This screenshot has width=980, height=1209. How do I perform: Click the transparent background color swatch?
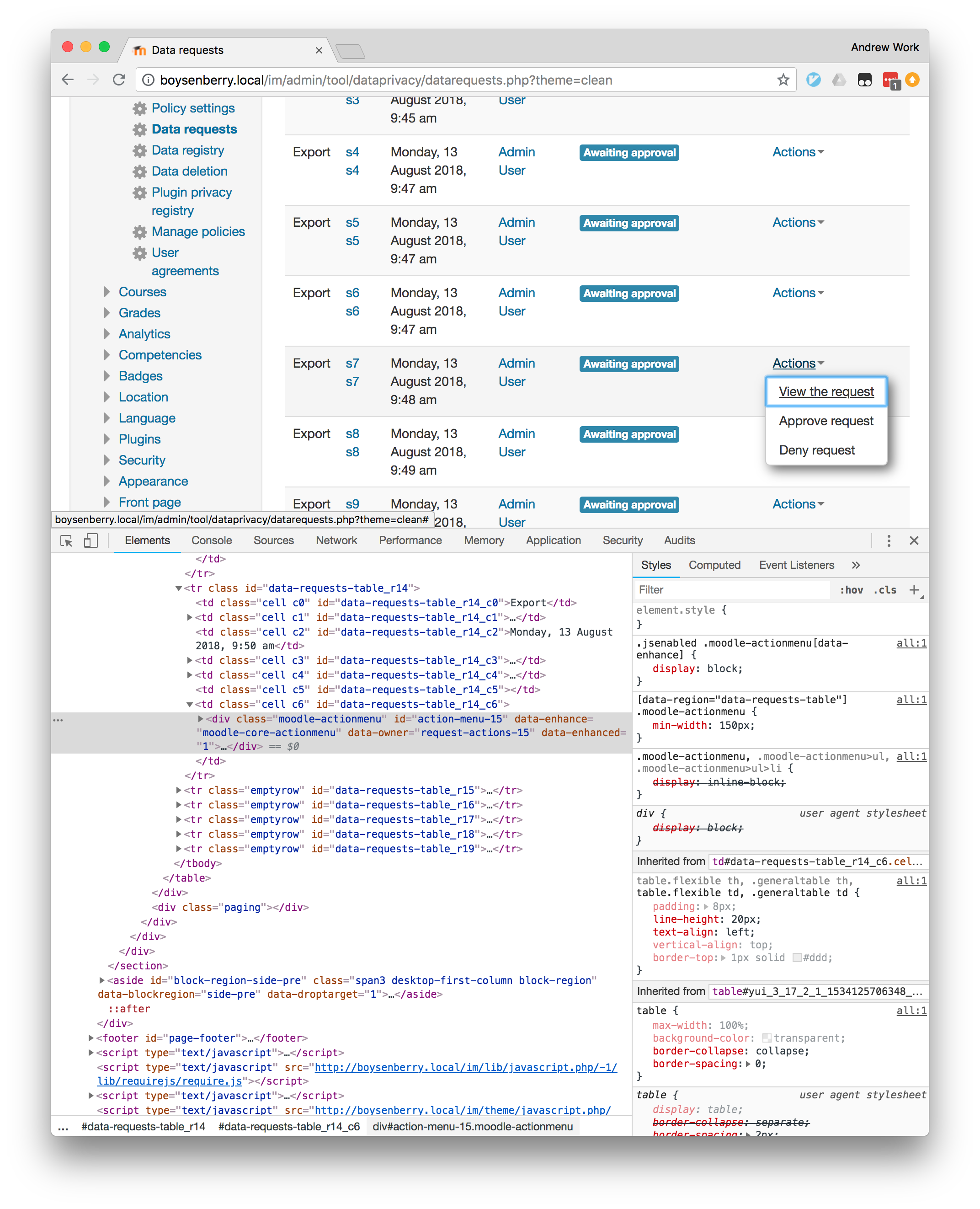point(766,1038)
